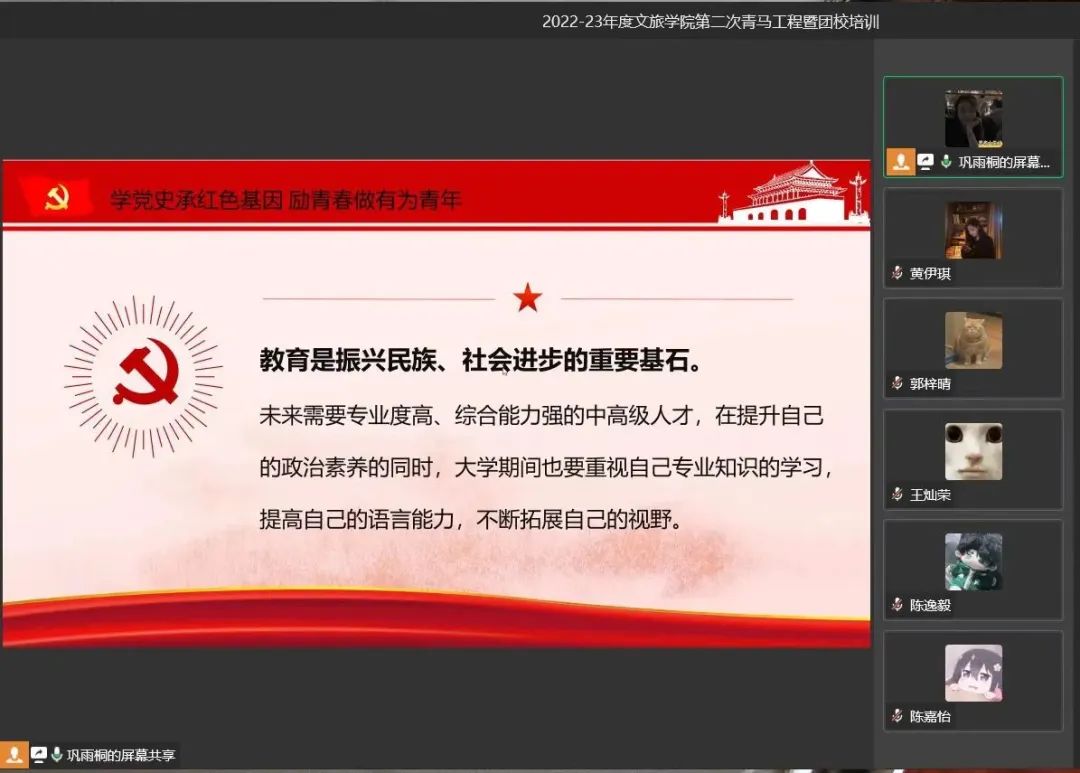Click the muted mic icon beside 陈逸毅
Viewport: 1080px width, 773px height.
[897, 604]
